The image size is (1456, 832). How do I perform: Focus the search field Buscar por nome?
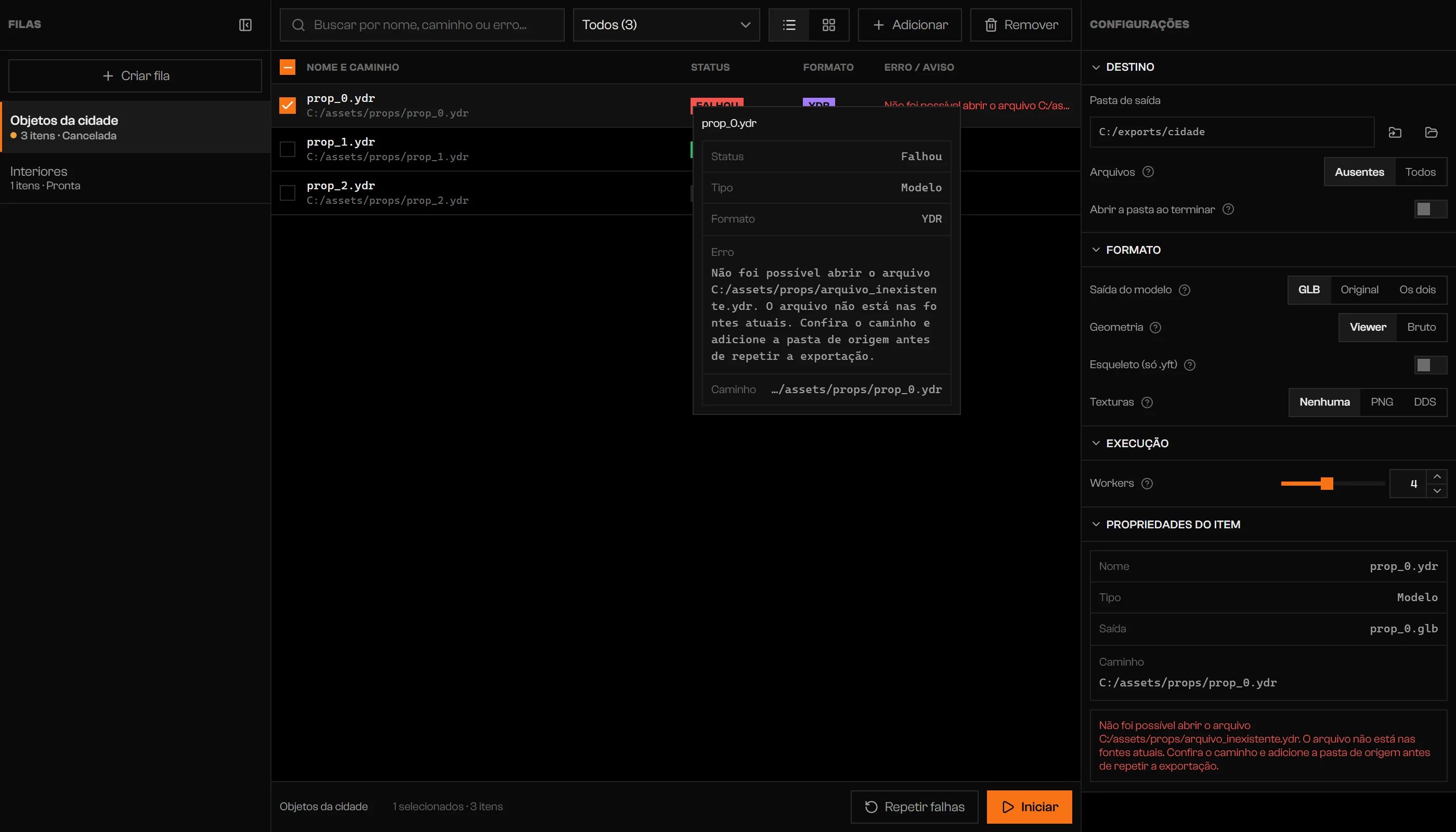tap(422, 24)
